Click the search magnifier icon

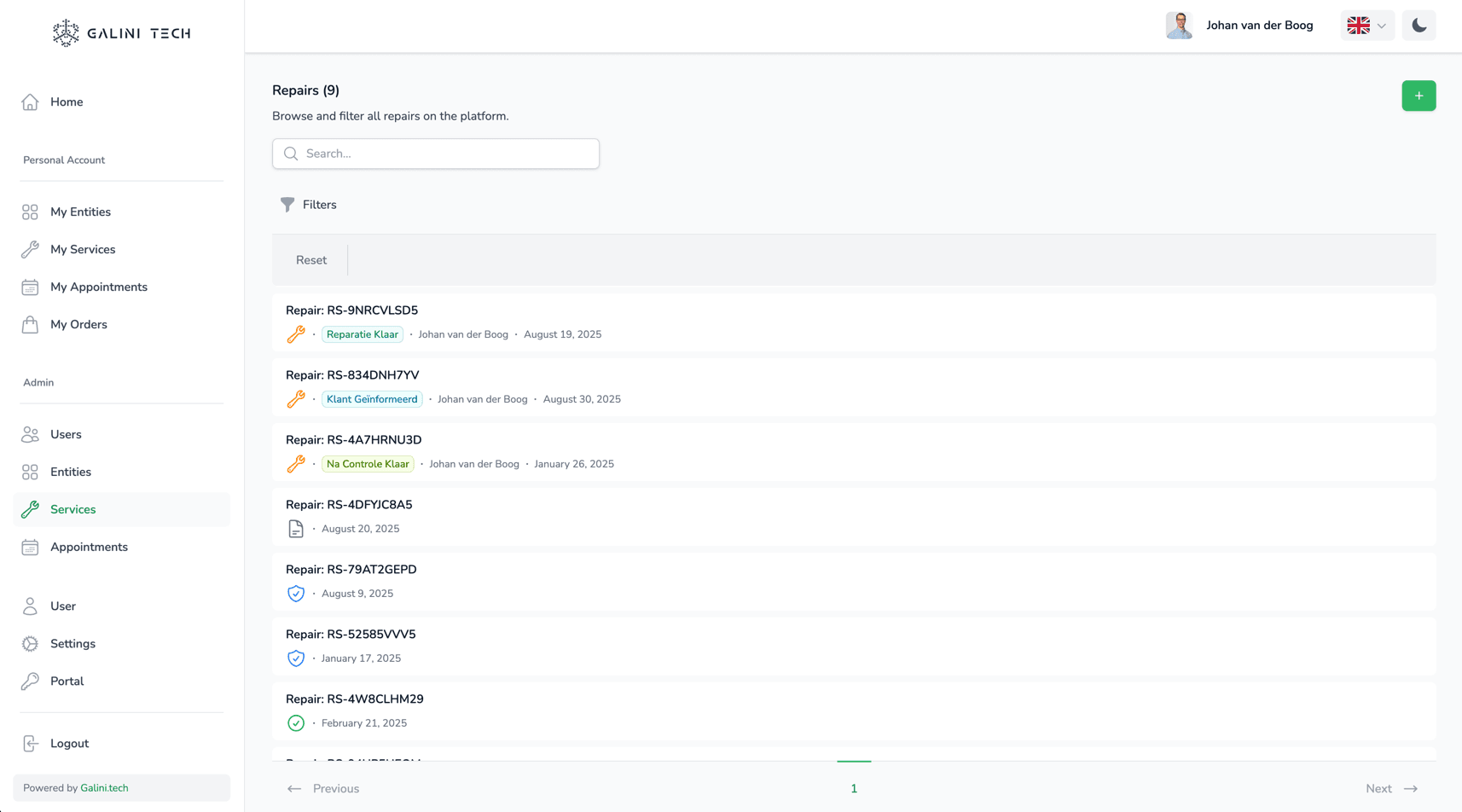291,154
